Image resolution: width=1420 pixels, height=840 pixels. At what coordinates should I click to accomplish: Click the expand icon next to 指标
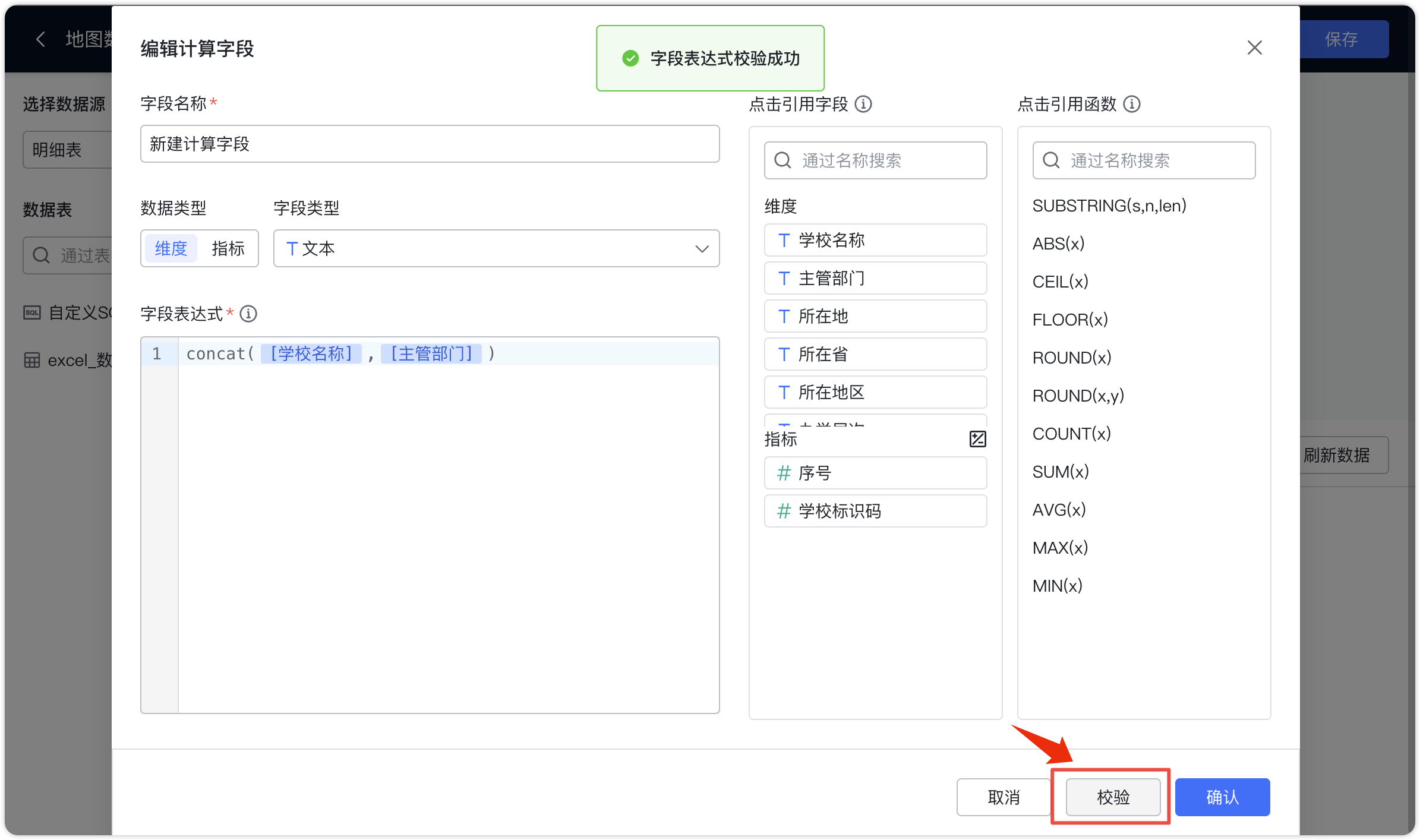coord(977,439)
